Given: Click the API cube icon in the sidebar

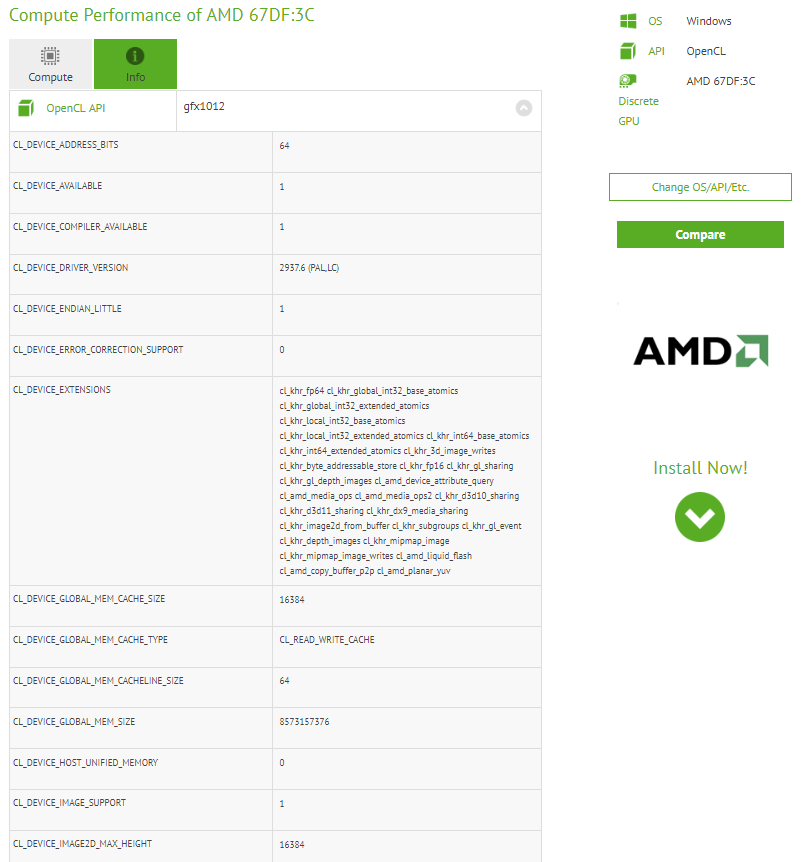Looking at the screenshot, I should coord(628,51).
